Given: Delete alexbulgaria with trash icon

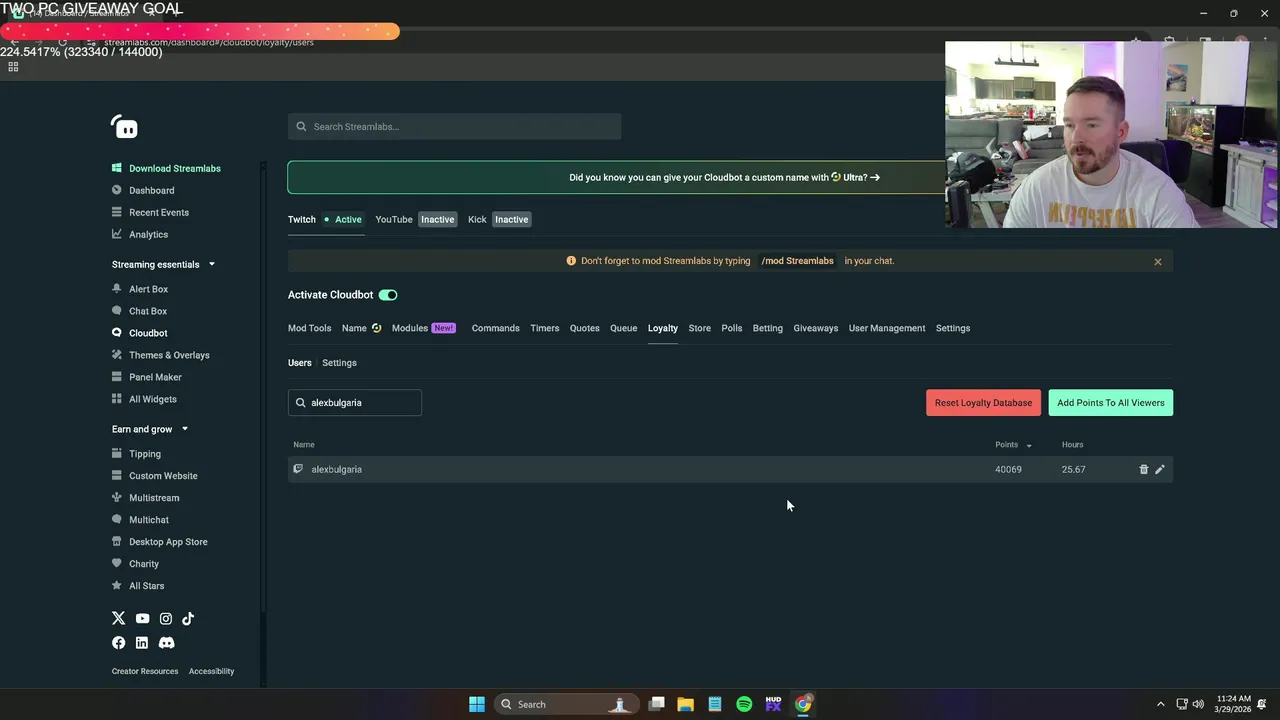Looking at the screenshot, I should coord(1144,469).
